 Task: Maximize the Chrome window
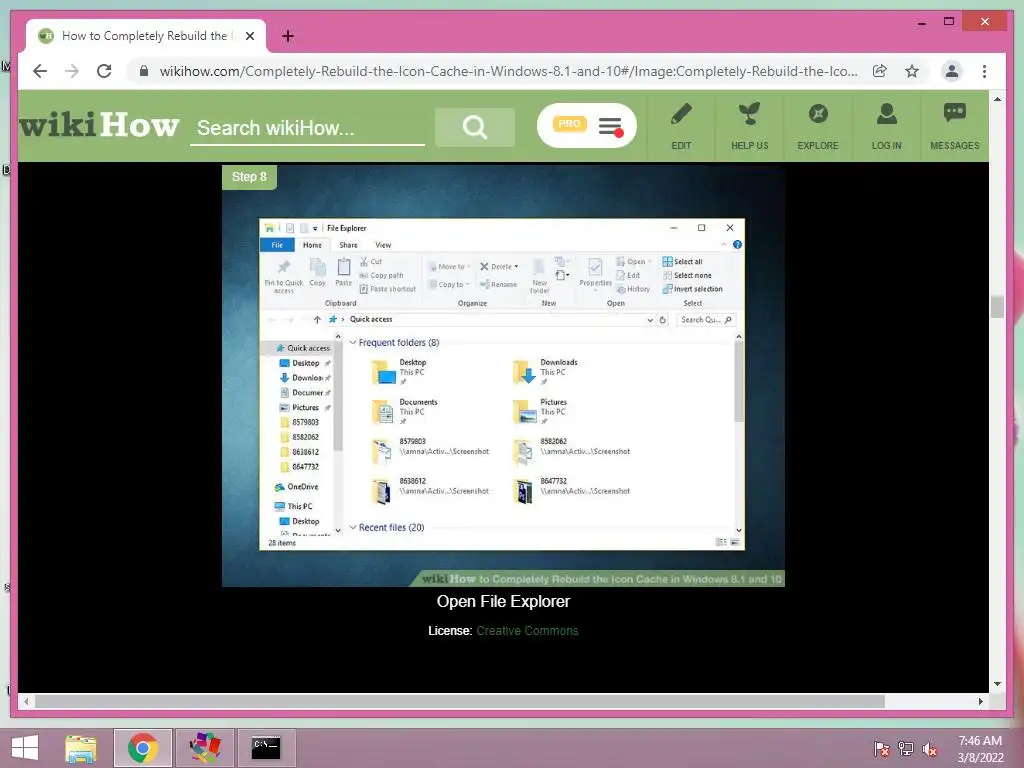(949, 22)
